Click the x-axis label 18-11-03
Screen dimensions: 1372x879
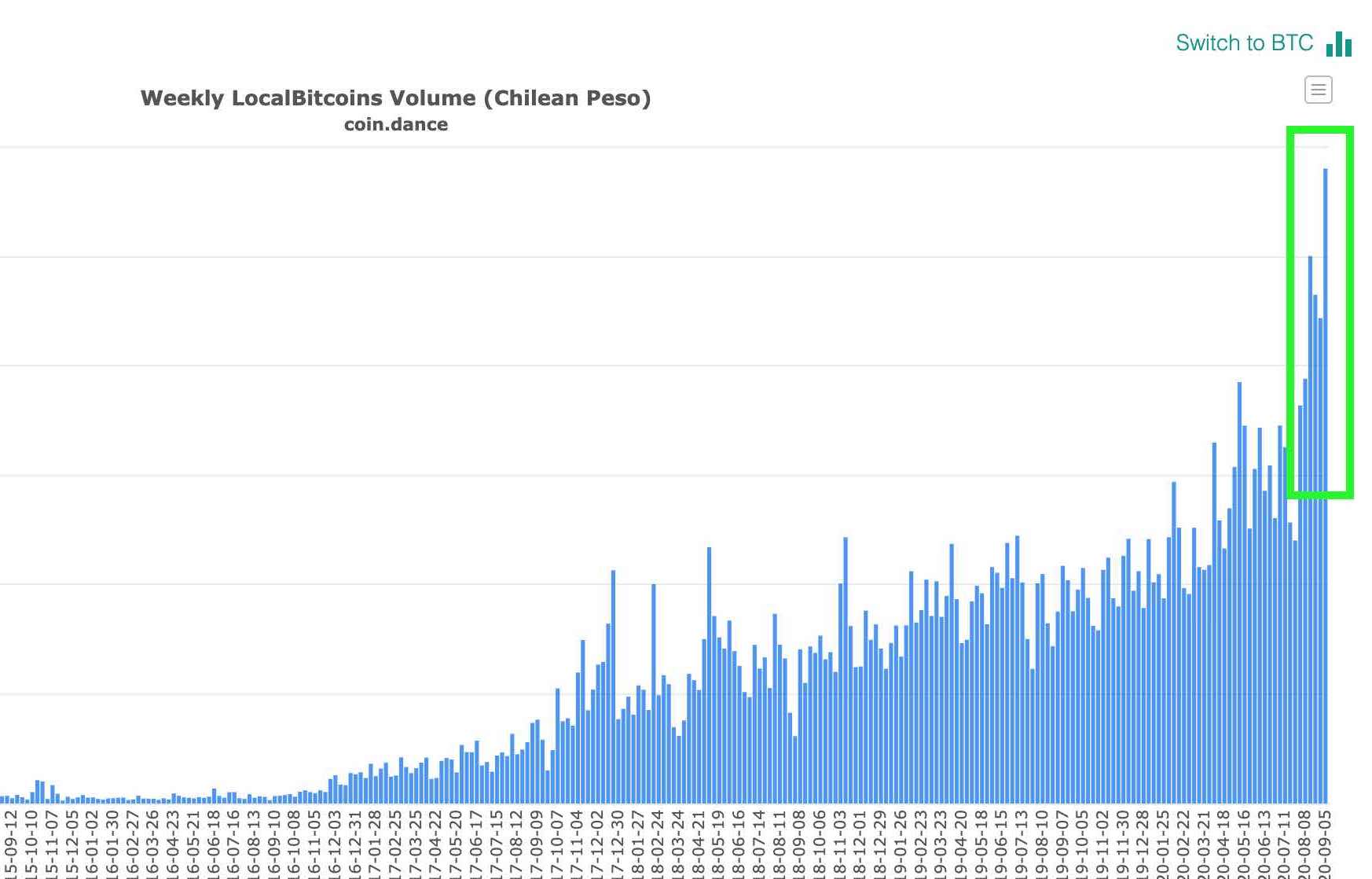pos(839,844)
